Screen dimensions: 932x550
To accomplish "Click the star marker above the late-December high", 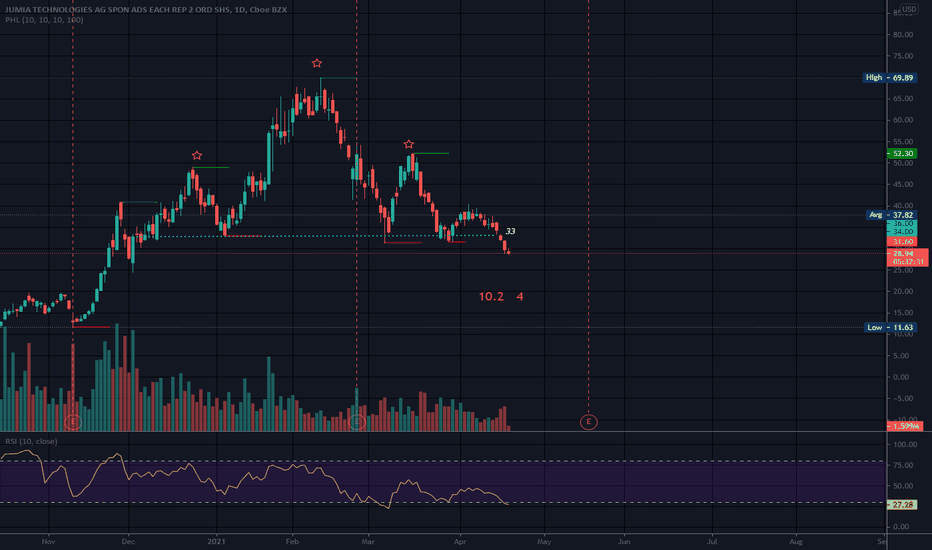I will click(197, 155).
